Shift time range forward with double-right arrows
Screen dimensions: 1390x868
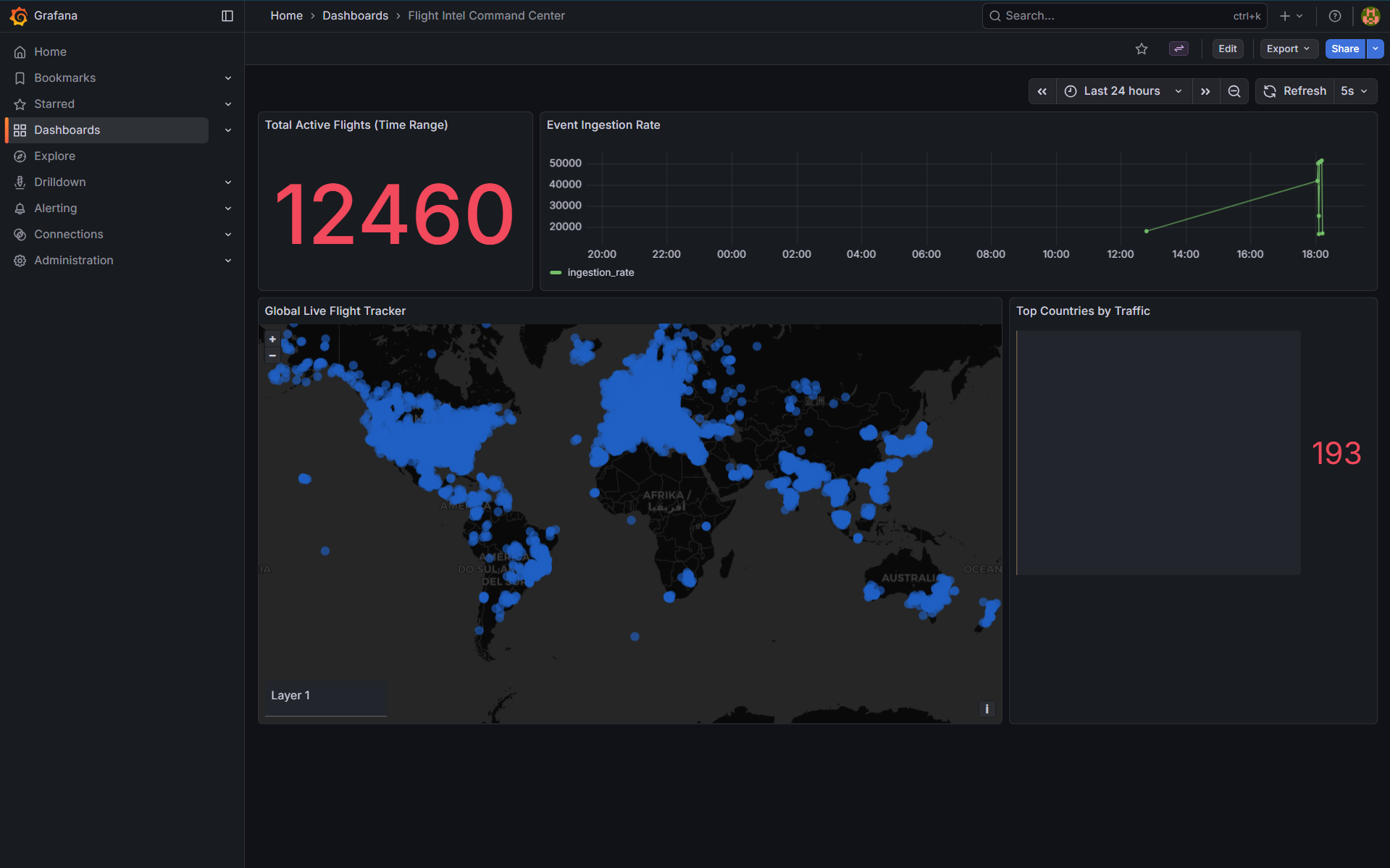click(1205, 91)
